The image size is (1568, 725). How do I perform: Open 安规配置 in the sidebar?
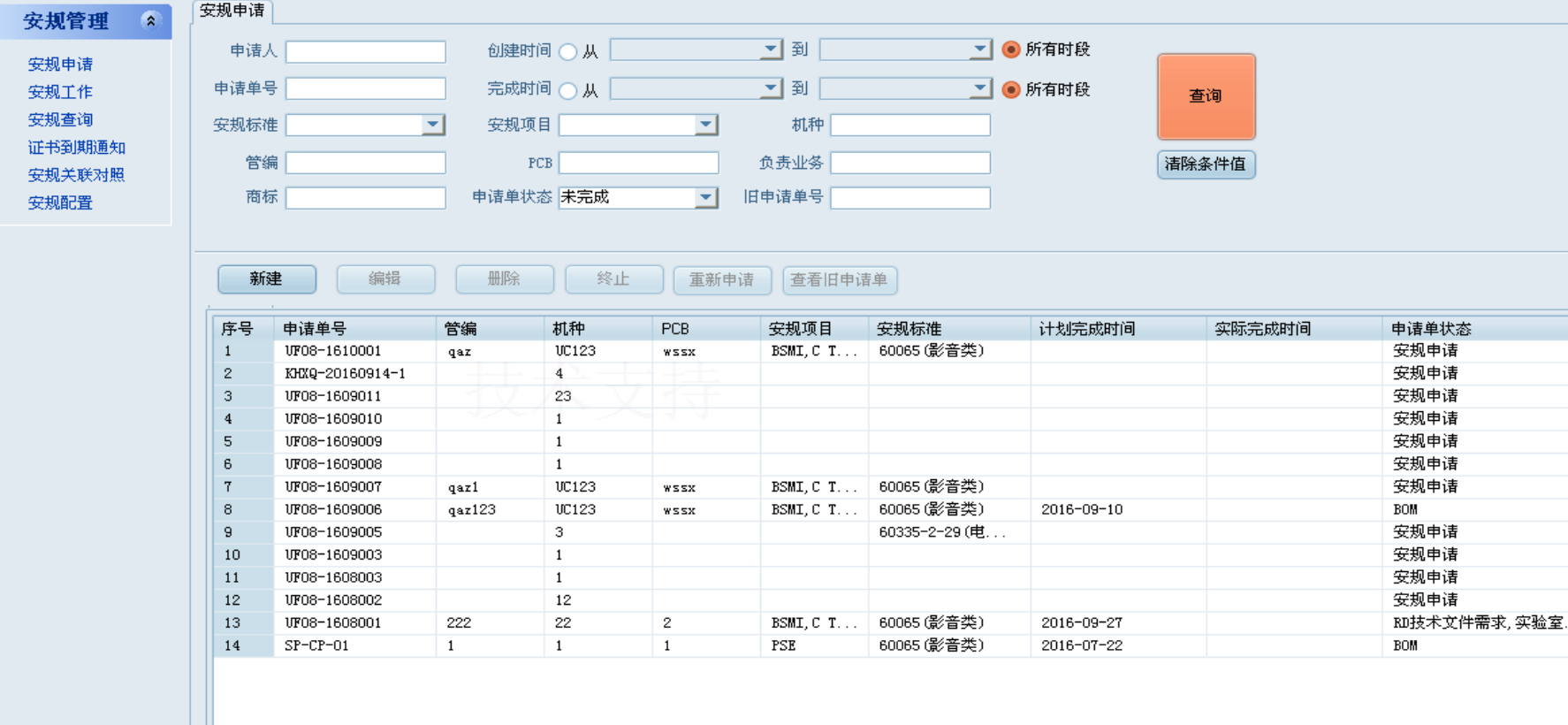60,202
